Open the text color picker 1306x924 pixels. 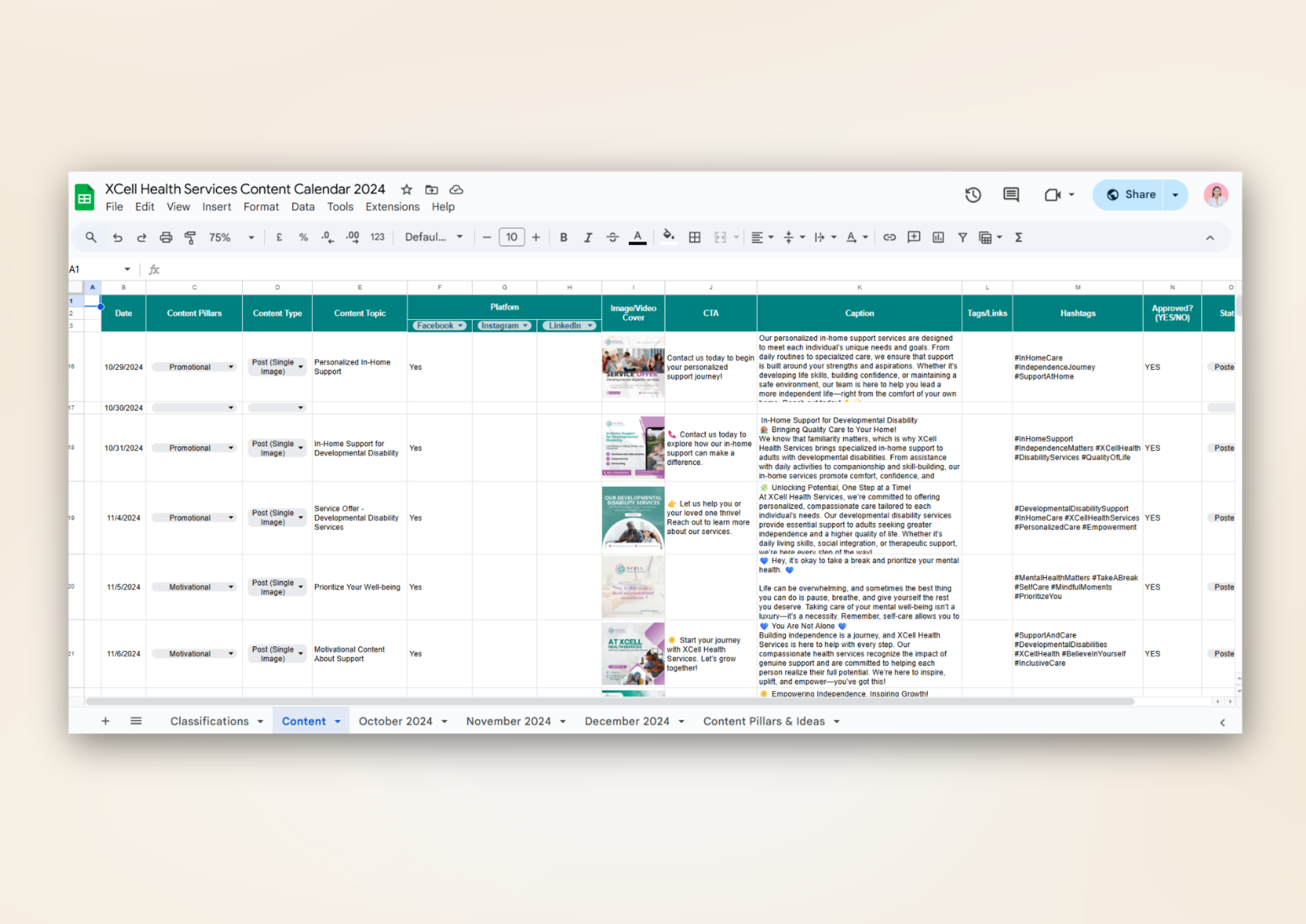(x=637, y=238)
